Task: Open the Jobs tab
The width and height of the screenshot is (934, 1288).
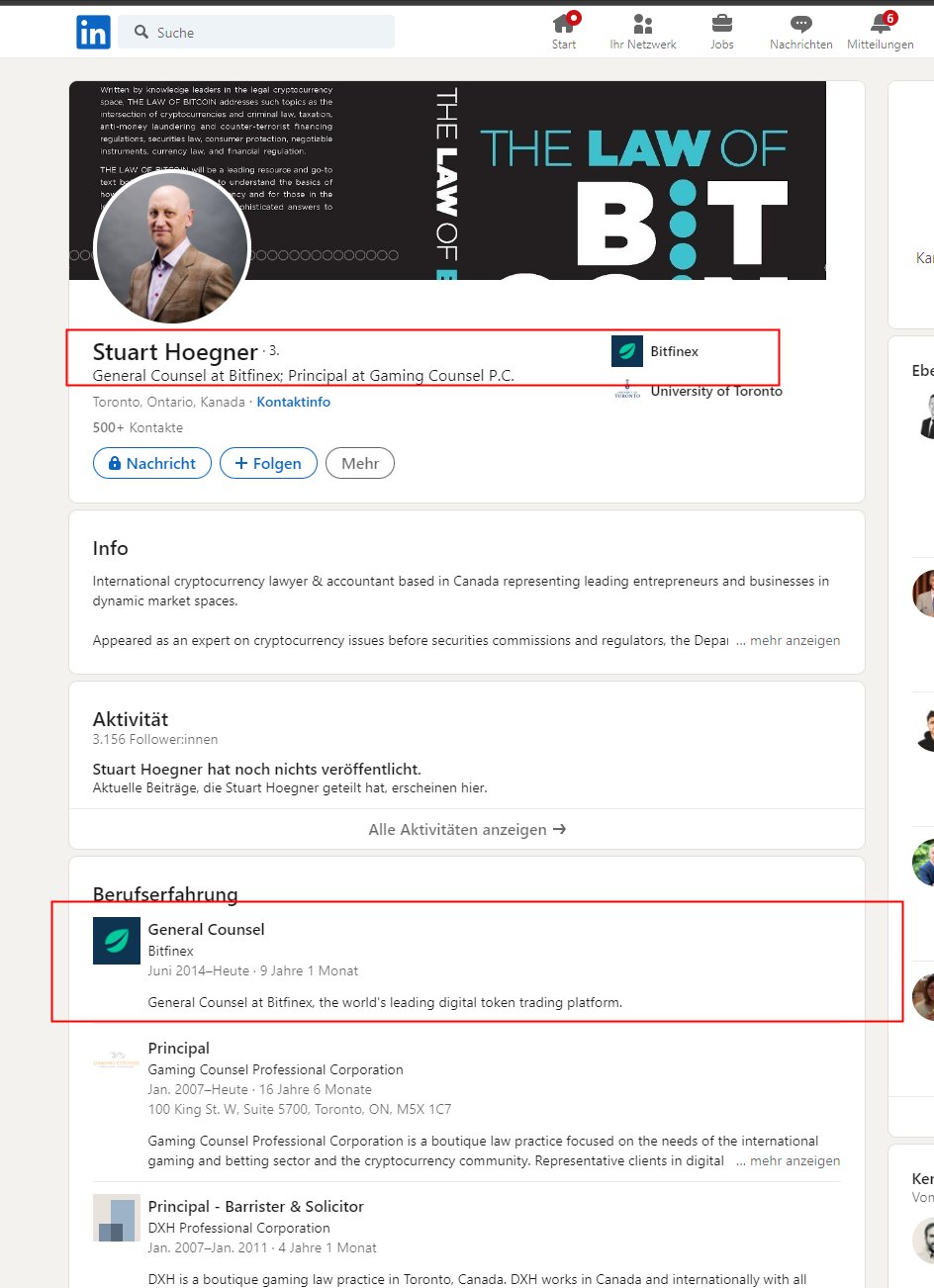Action: 722,32
